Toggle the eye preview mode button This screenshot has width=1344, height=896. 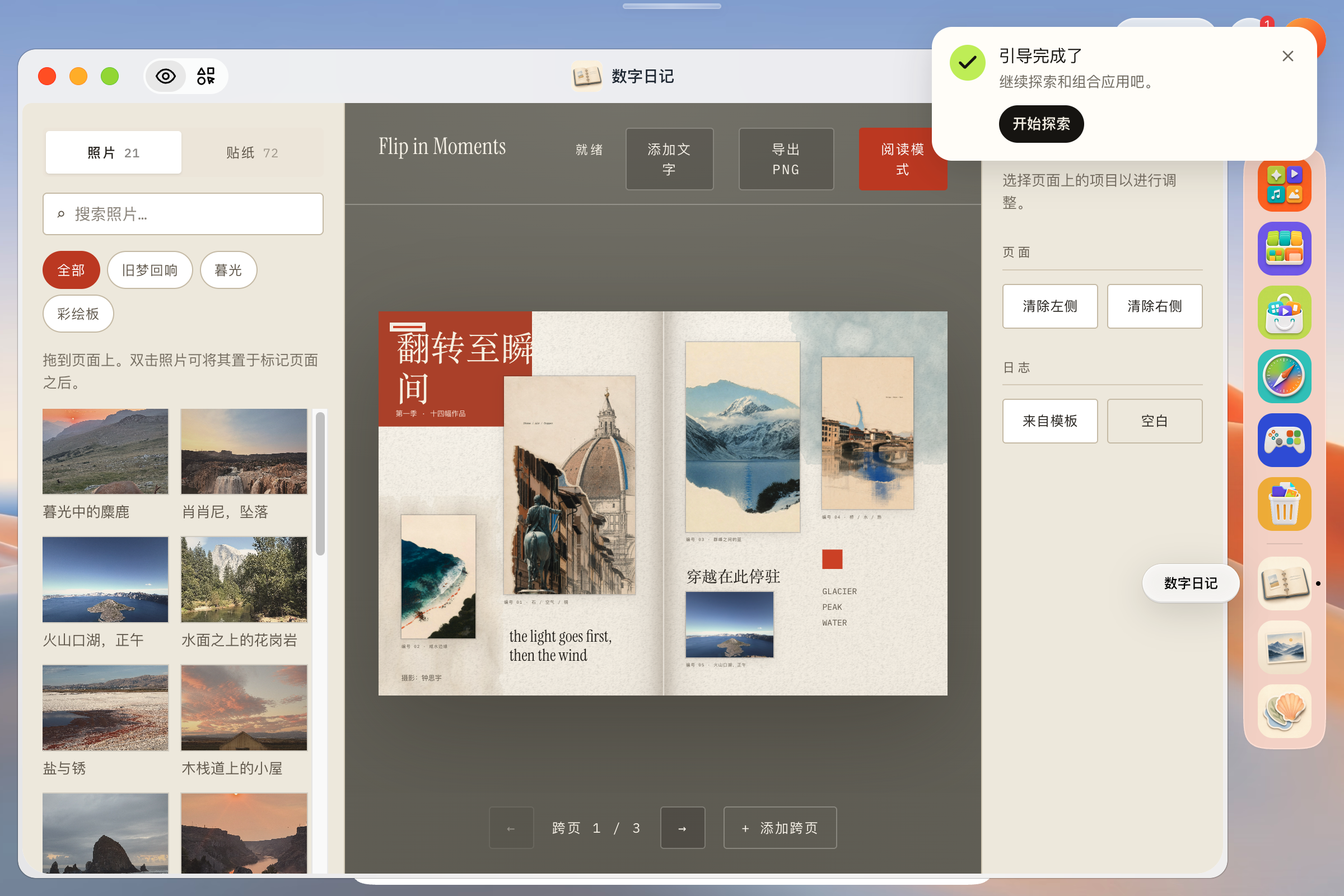(x=166, y=76)
